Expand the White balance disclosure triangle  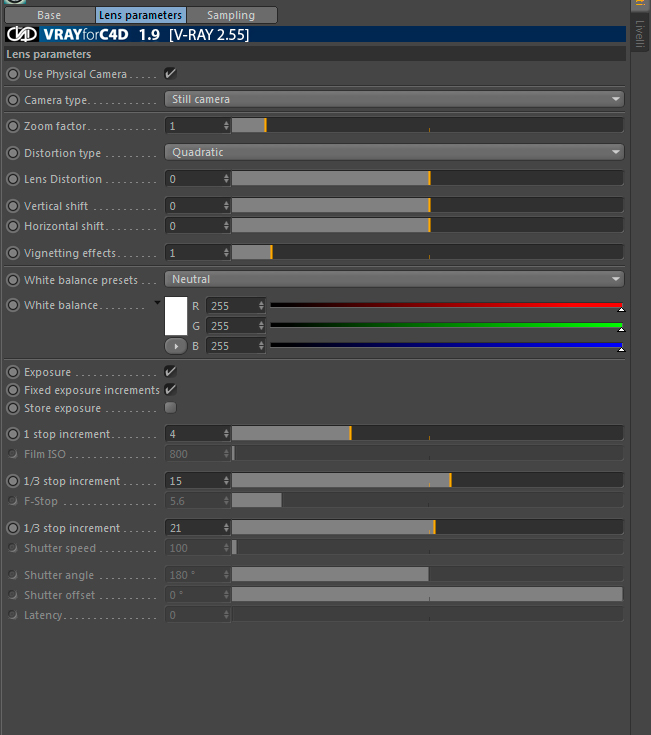157,303
